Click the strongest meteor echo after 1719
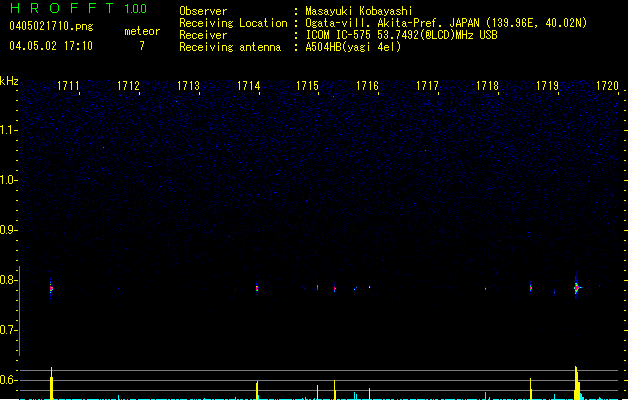Image resolution: width=629 pixels, height=400 pixels. [x=576, y=287]
